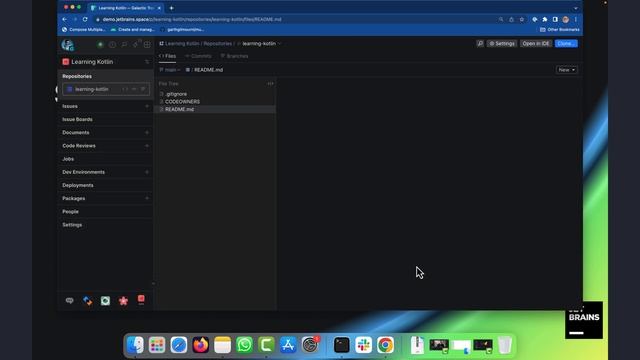The height and width of the screenshot is (360, 640).
Task: Open the Compose Multipla... bookmark
Action: tap(83, 29)
